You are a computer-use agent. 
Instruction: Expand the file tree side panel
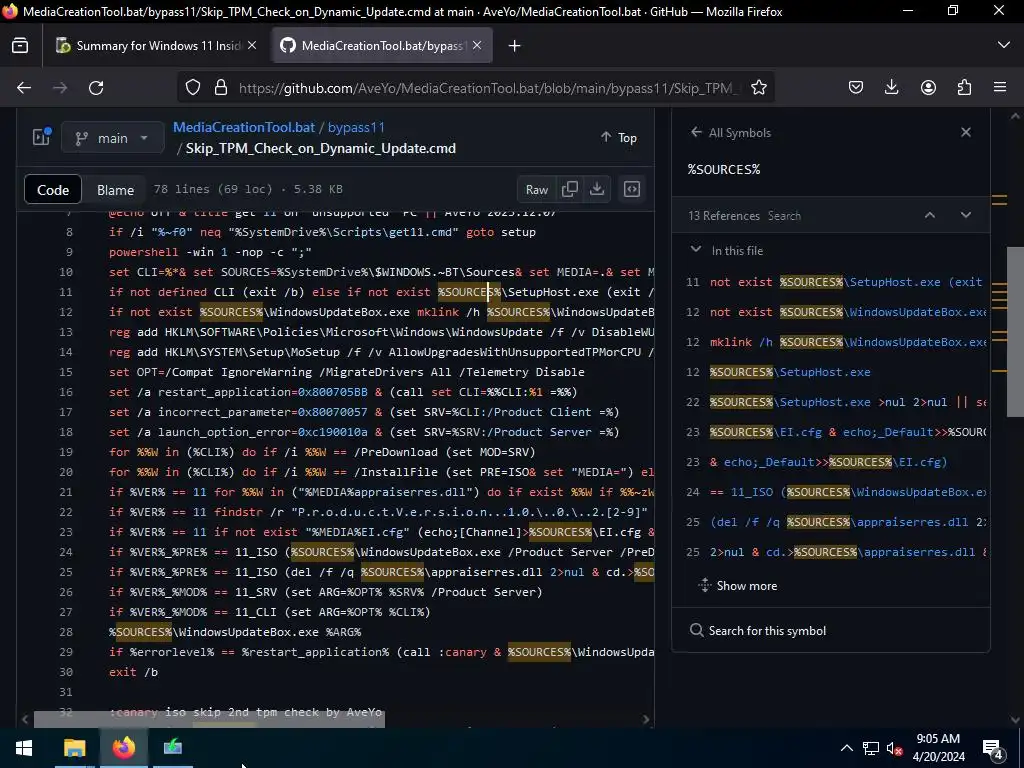[42, 136]
